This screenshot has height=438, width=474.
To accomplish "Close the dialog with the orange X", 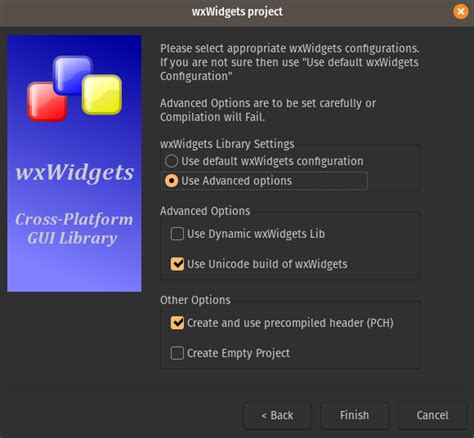I will pos(461,12).
